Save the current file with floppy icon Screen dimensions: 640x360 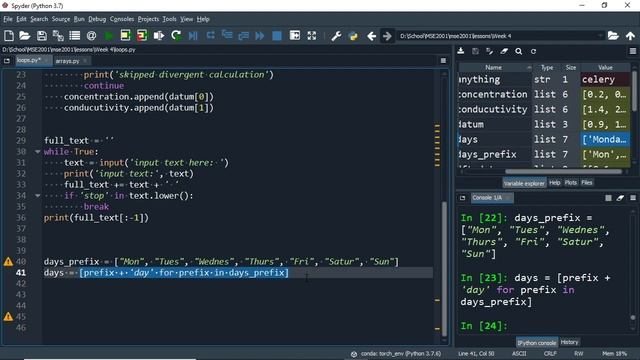[42, 36]
